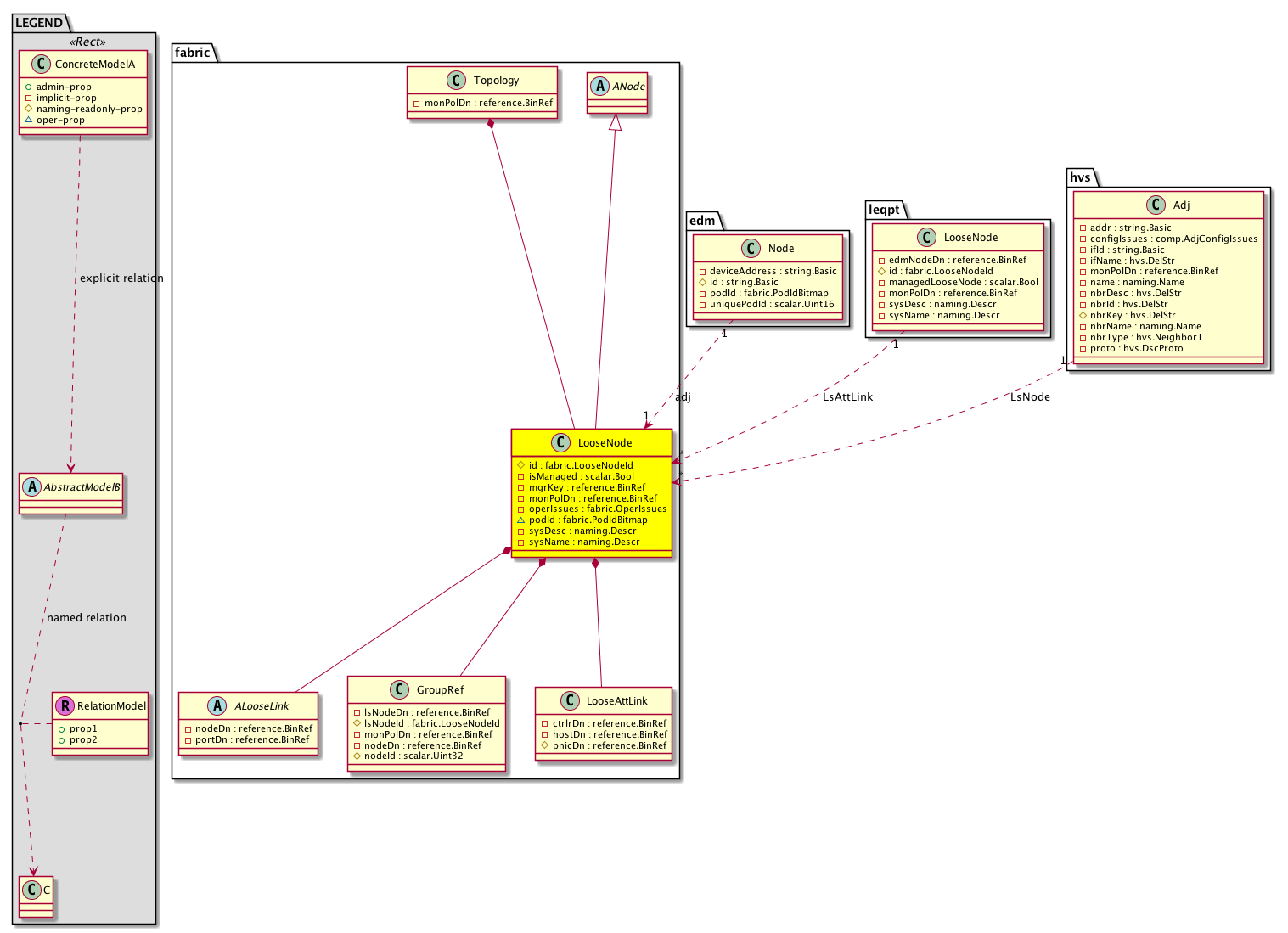Click the class icon next to Topology
The width and height of the screenshot is (1288, 933).
tap(456, 81)
